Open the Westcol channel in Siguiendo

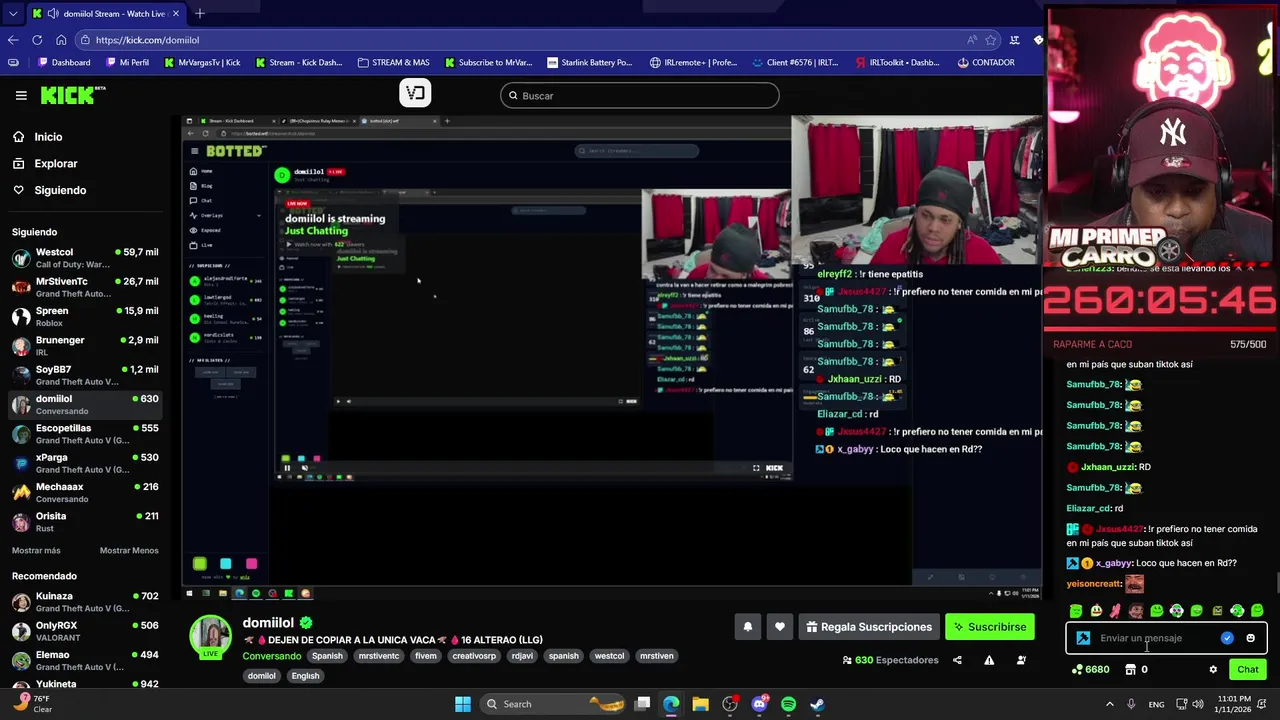tap(85, 258)
